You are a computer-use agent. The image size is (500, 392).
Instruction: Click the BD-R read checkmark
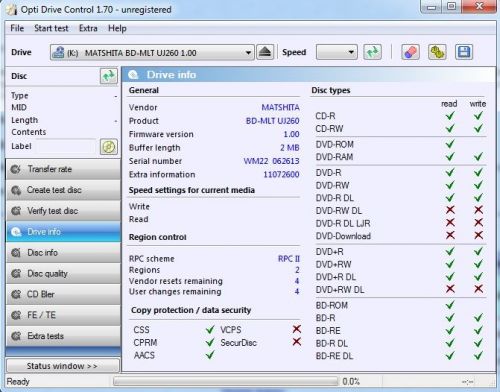(450, 317)
